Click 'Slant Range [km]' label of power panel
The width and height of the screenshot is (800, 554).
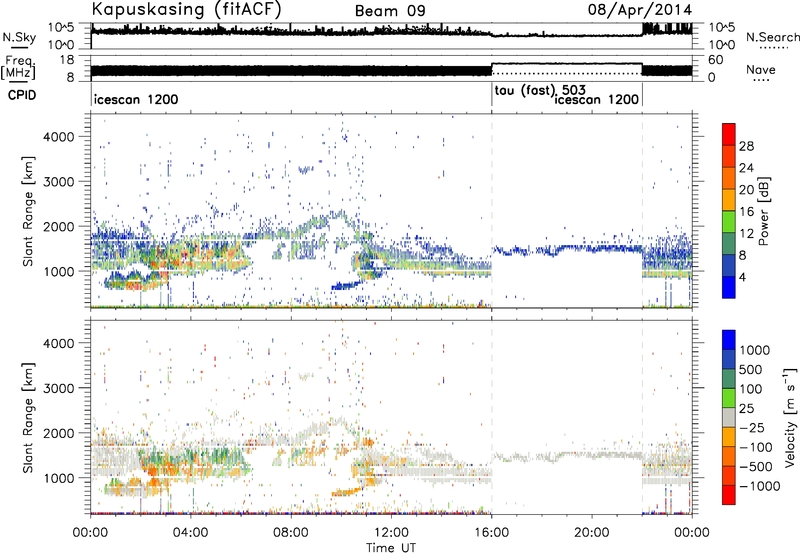[x=28, y=211]
